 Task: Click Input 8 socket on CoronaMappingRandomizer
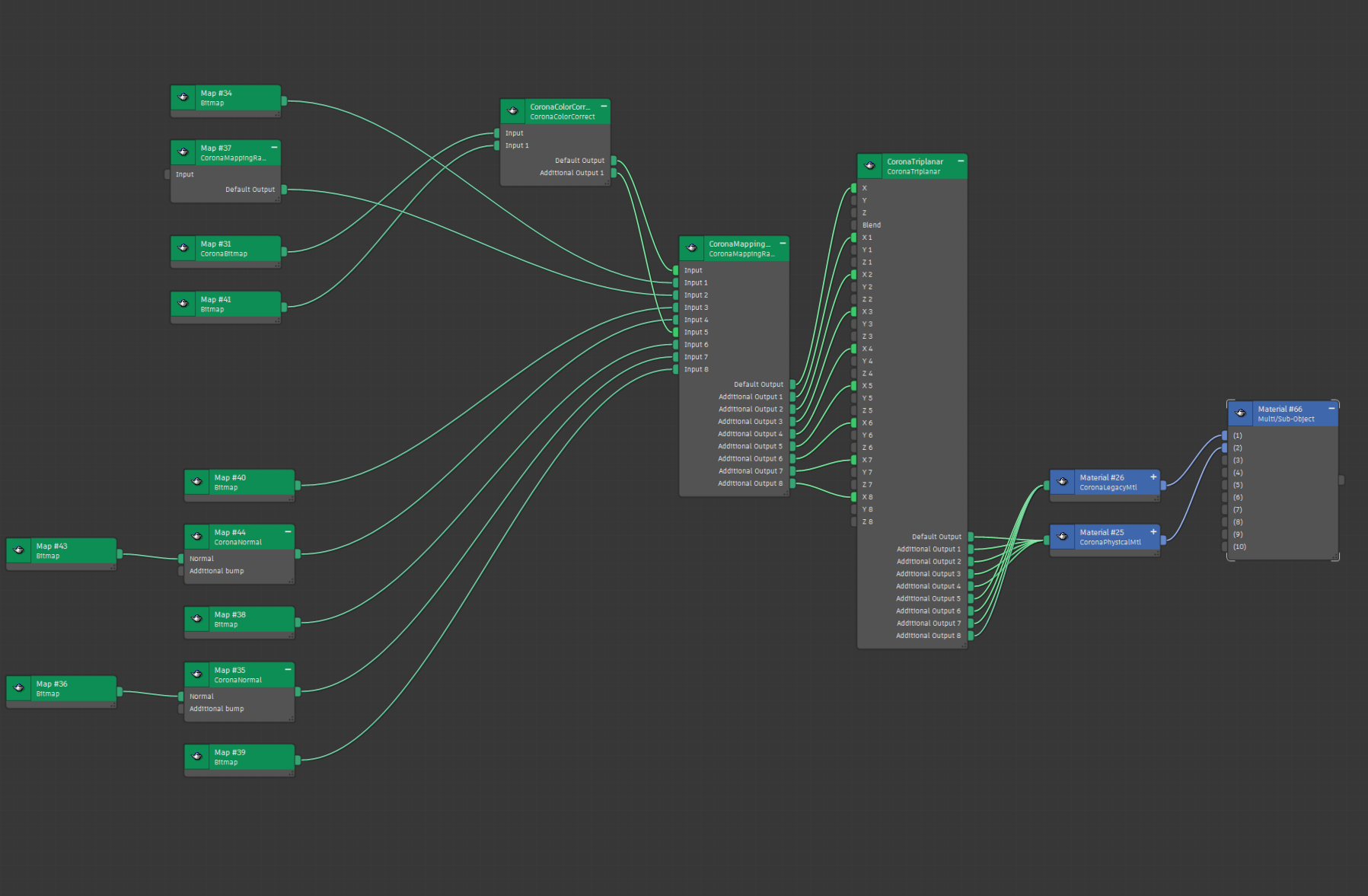676,369
